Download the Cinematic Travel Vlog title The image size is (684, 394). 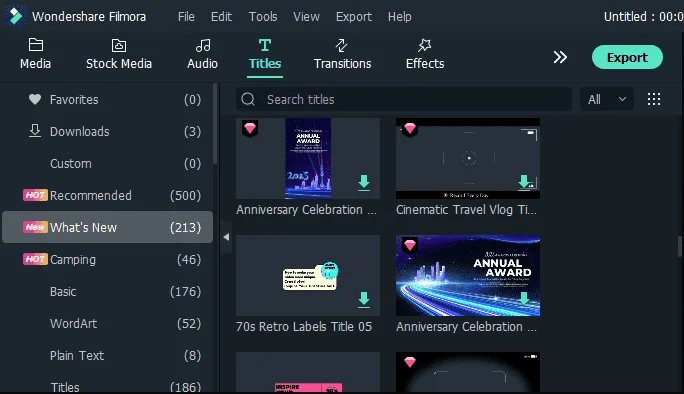click(x=524, y=182)
